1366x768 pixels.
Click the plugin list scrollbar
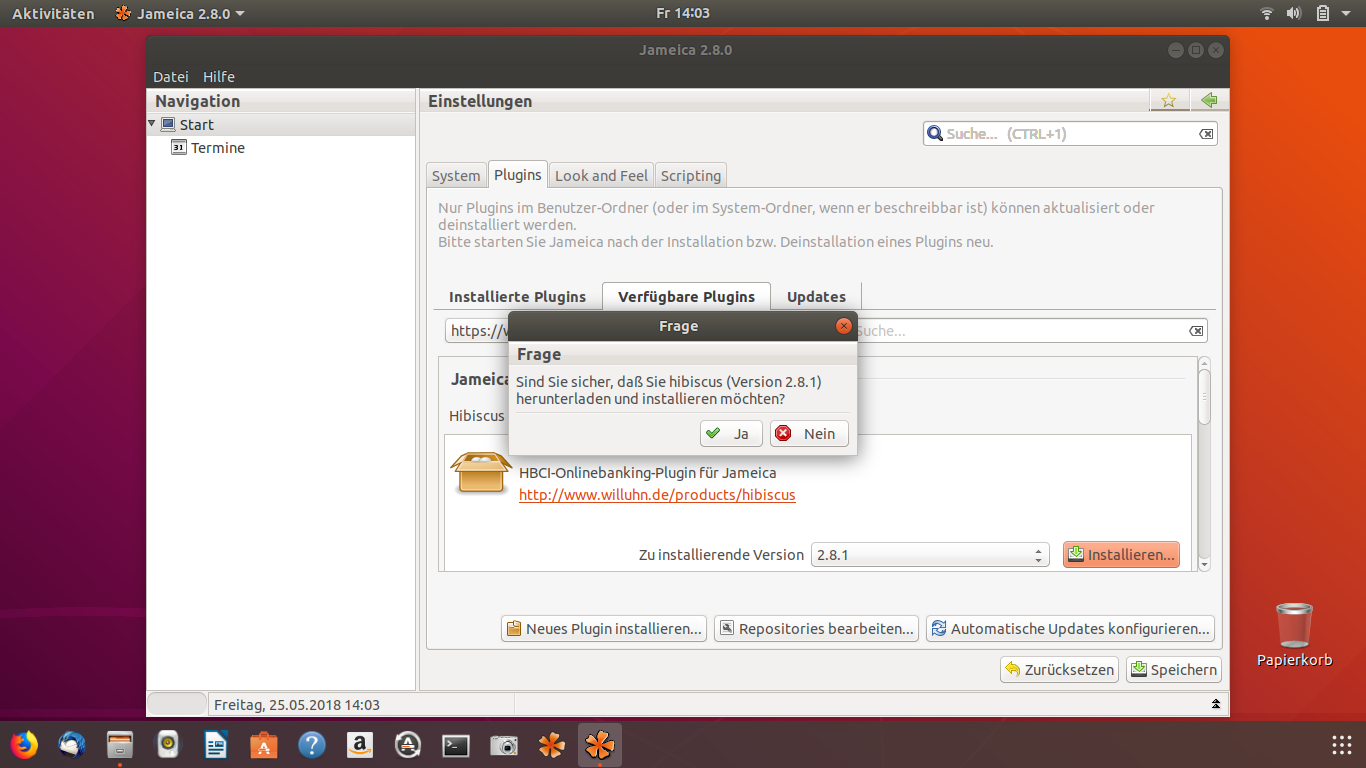point(1204,398)
